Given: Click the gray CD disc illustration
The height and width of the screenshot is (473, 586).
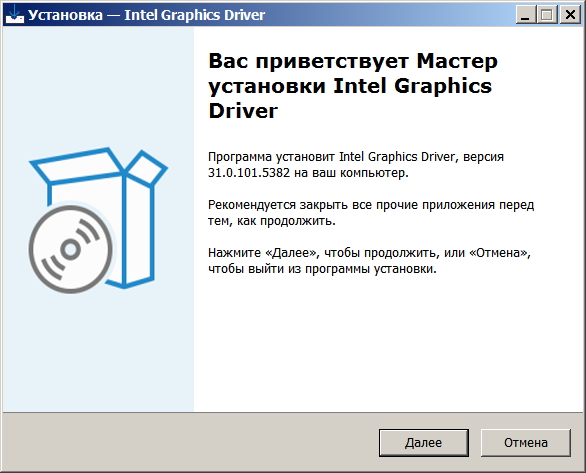Looking at the screenshot, I should click(71, 249).
